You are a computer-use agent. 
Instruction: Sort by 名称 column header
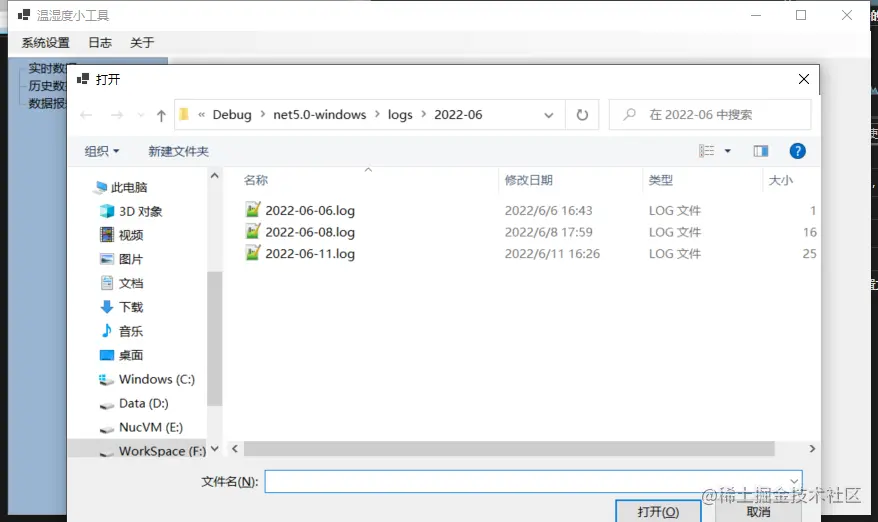pos(256,180)
